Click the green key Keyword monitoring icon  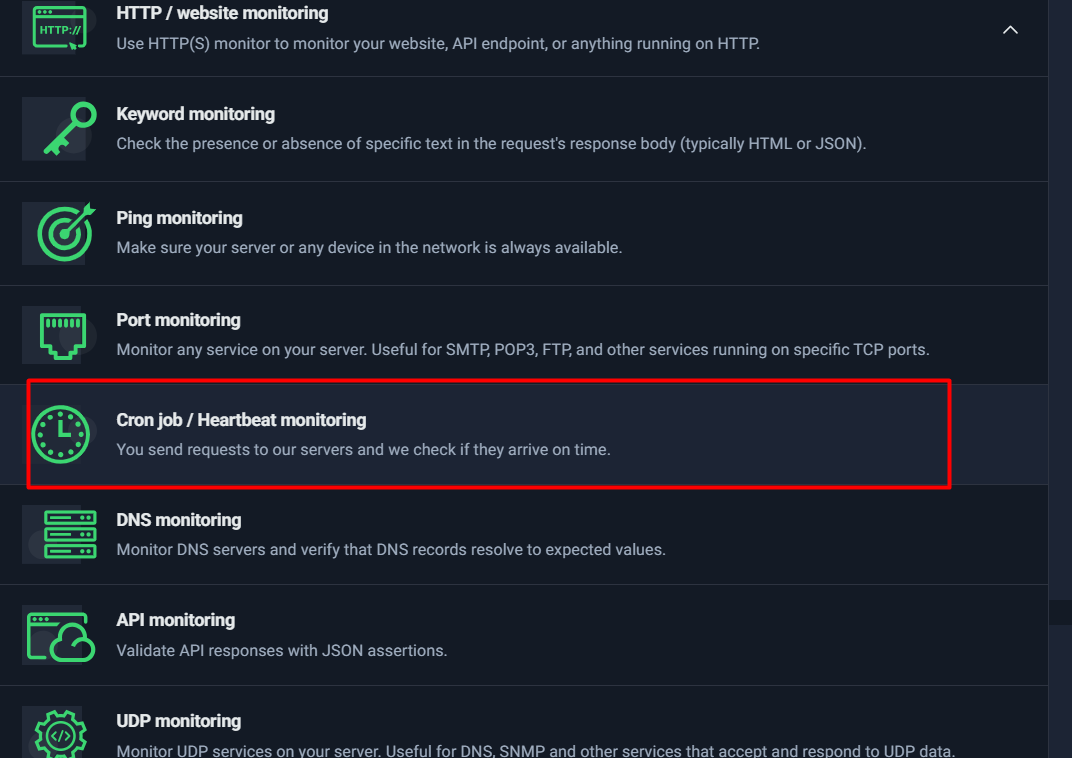(x=68, y=129)
